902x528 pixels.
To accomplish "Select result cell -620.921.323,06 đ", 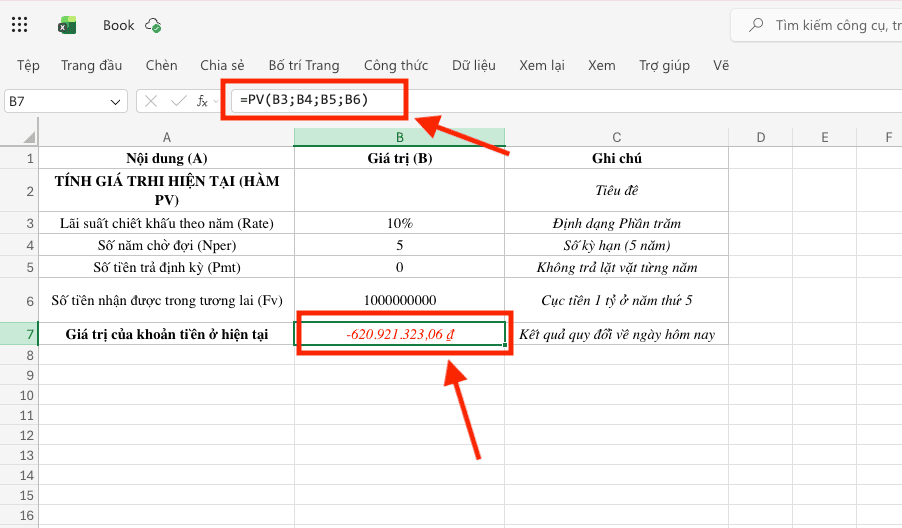I will [x=399, y=334].
